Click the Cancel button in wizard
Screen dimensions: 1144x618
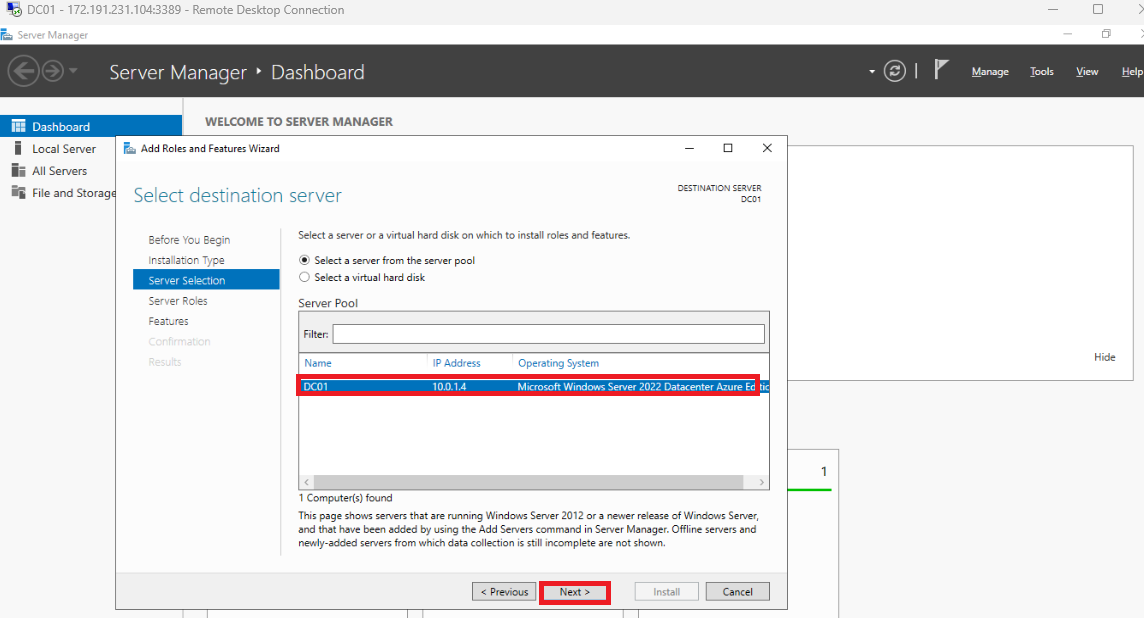pos(738,592)
